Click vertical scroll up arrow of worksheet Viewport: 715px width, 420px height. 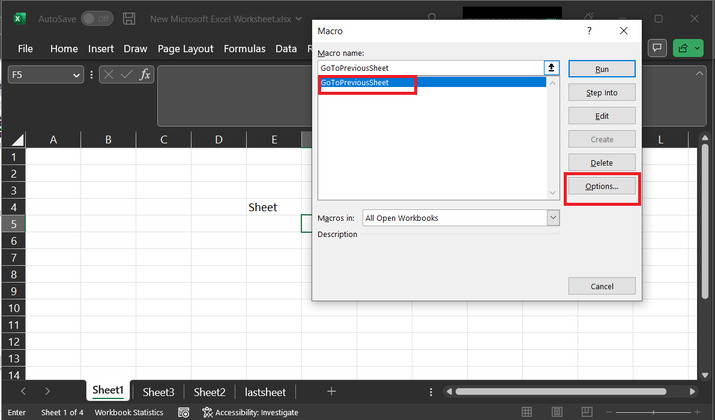[705, 138]
